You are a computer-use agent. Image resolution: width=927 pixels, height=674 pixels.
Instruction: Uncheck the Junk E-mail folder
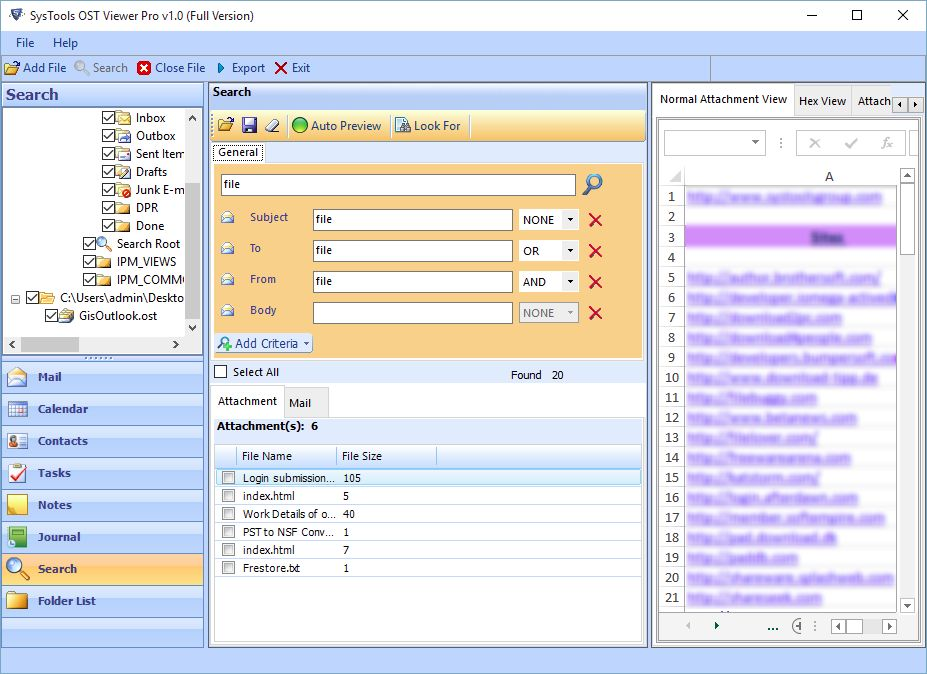[x=109, y=189]
